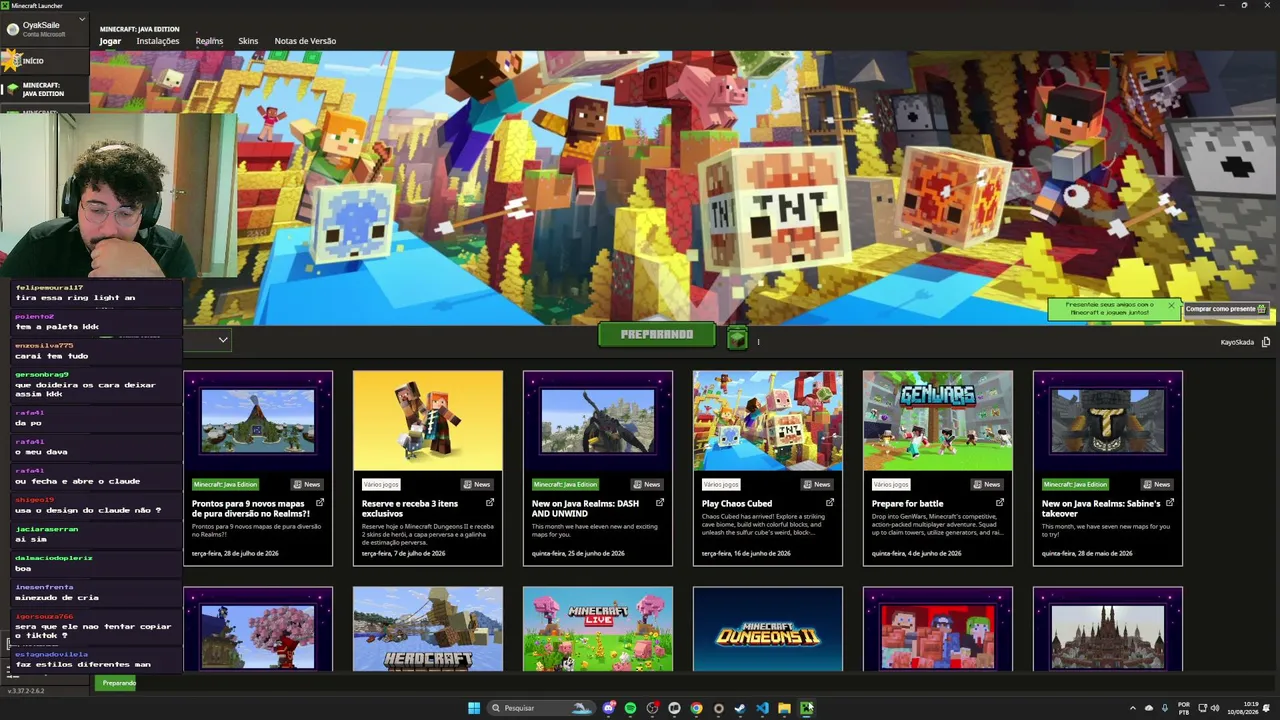Open the GenWars Prepare for battle thumbnail

[x=938, y=421]
